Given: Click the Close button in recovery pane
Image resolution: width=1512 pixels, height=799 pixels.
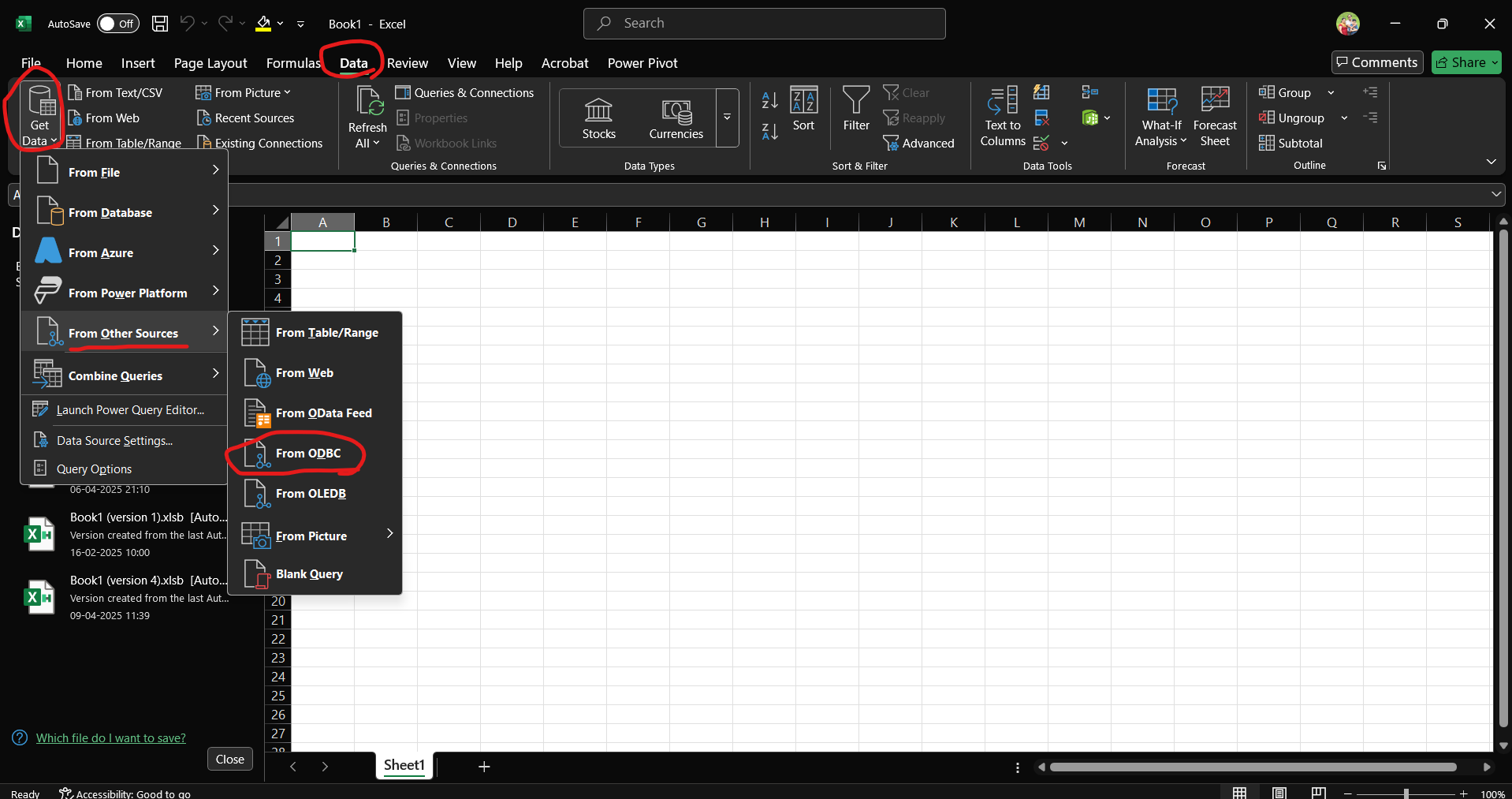Looking at the screenshot, I should [229, 759].
